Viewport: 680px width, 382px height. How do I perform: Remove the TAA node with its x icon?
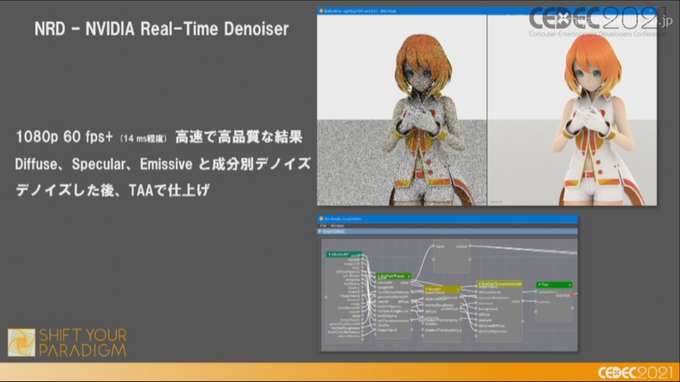pos(569,285)
